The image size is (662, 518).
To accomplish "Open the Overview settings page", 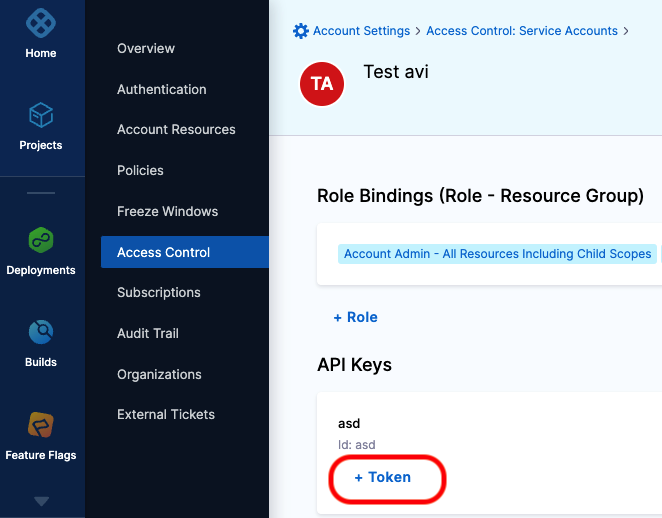I will (x=146, y=48).
